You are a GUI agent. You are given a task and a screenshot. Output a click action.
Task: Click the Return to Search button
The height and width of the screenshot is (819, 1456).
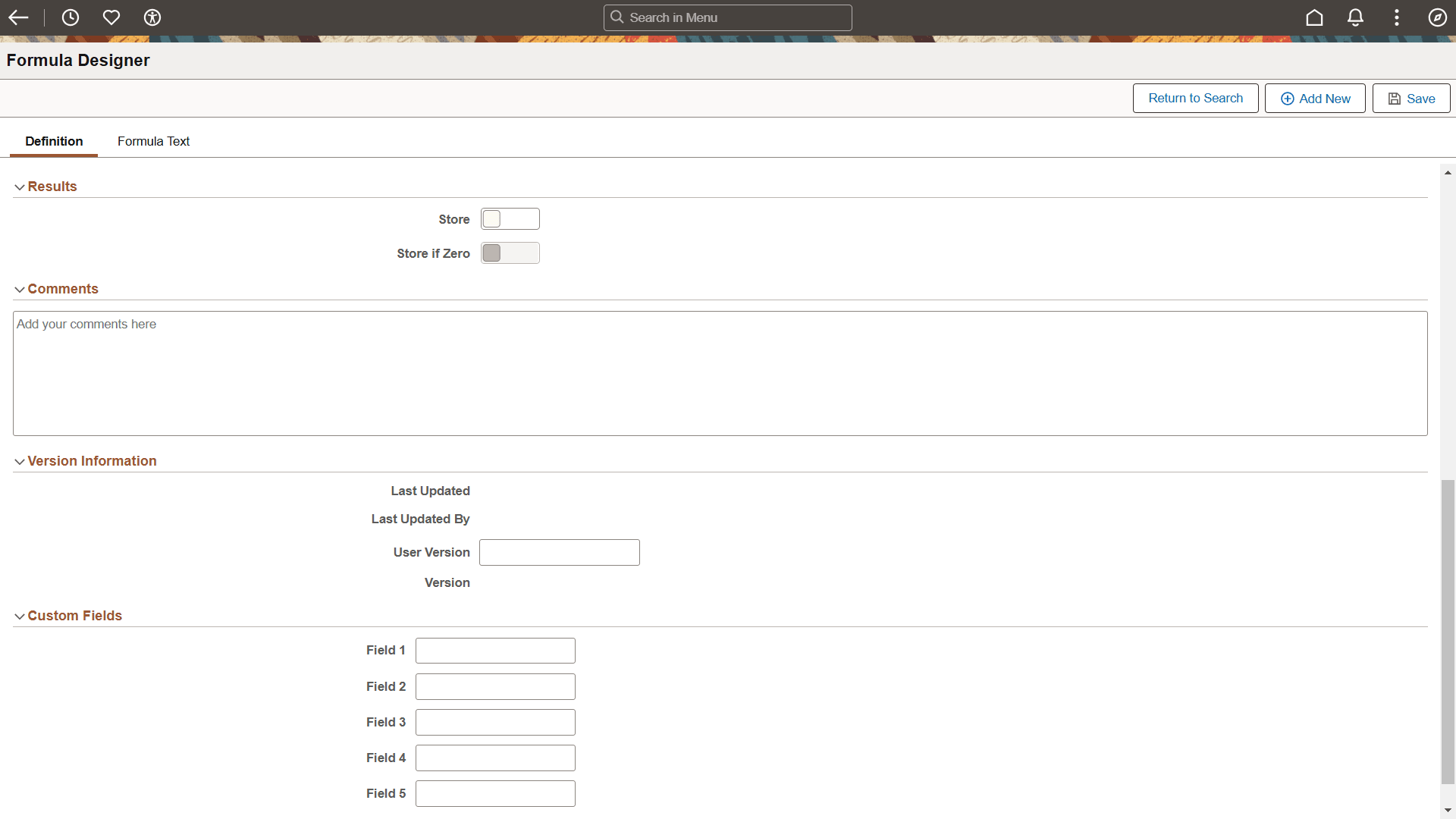(x=1195, y=99)
